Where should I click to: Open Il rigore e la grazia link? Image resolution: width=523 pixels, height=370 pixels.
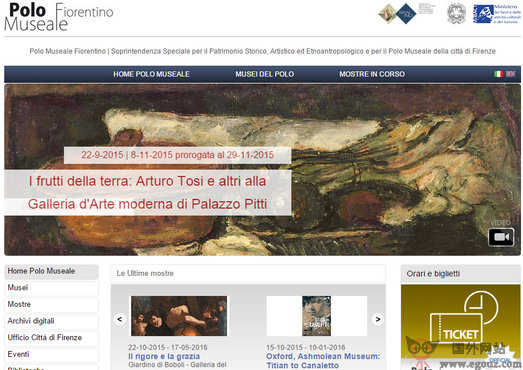(164, 356)
